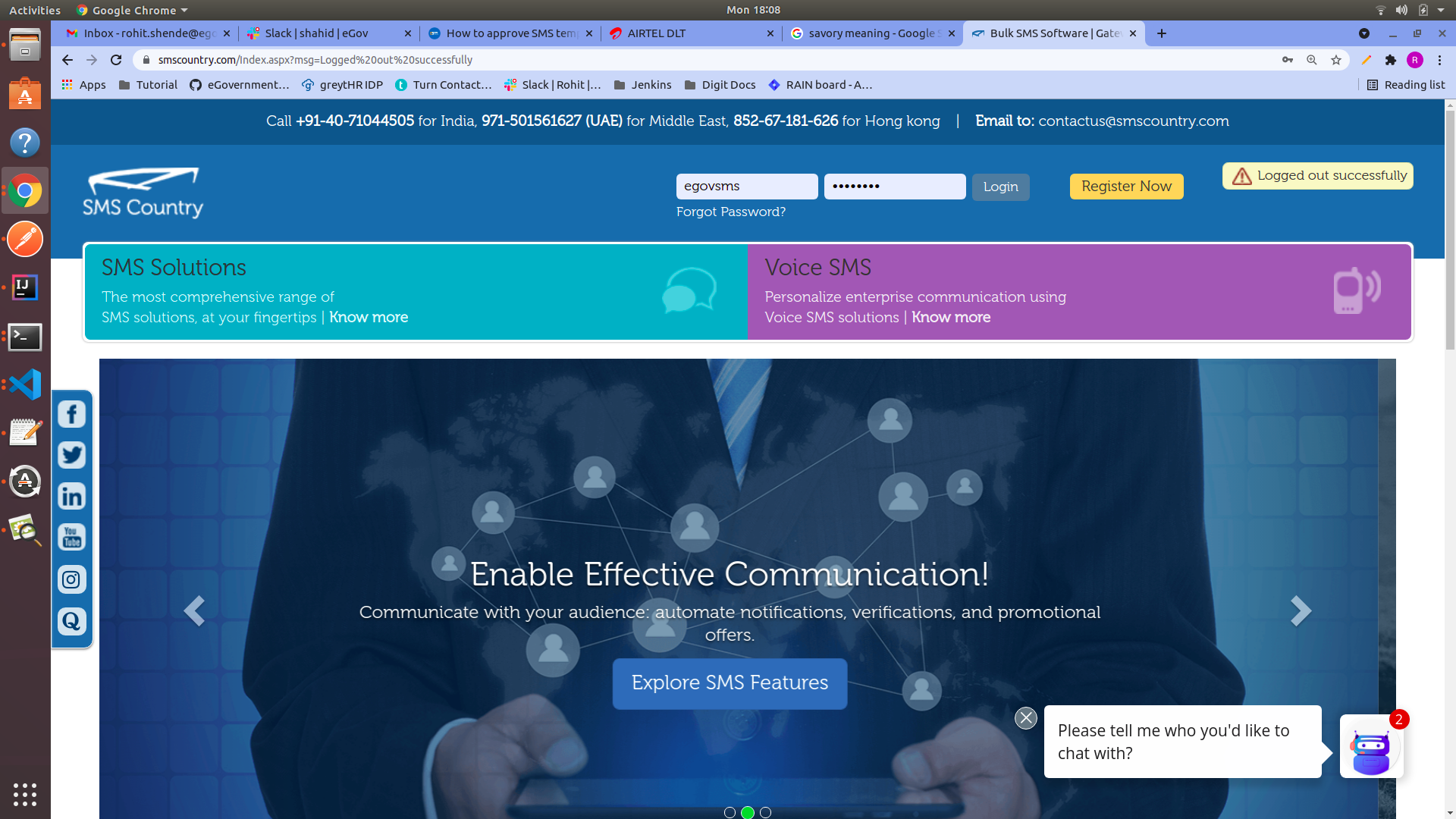
Task: Open the LinkedIn social sidebar icon
Action: click(71, 497)
